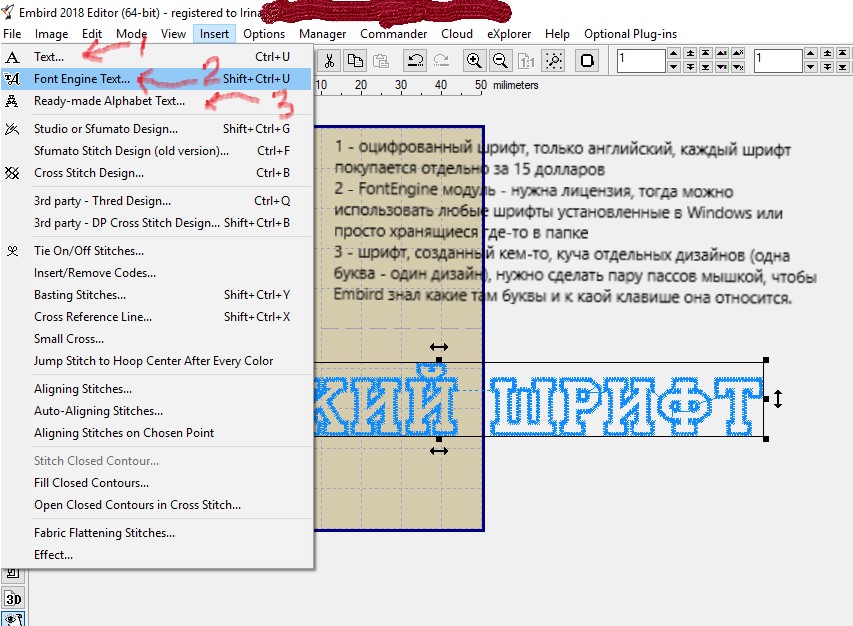The width and height of the screenshot is (853, 626).
Task: Click the up arrow next to right numeric field
Action: (811, 53)
